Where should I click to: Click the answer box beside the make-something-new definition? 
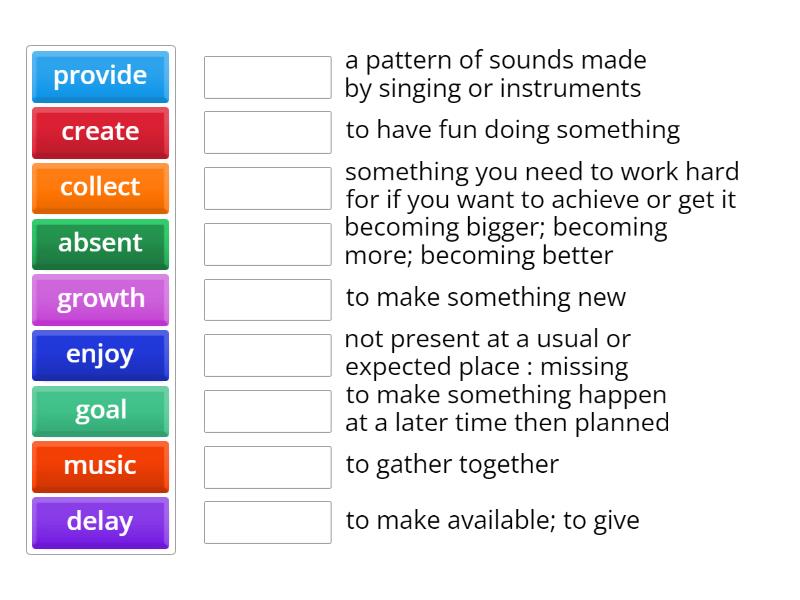coord(266,297)
